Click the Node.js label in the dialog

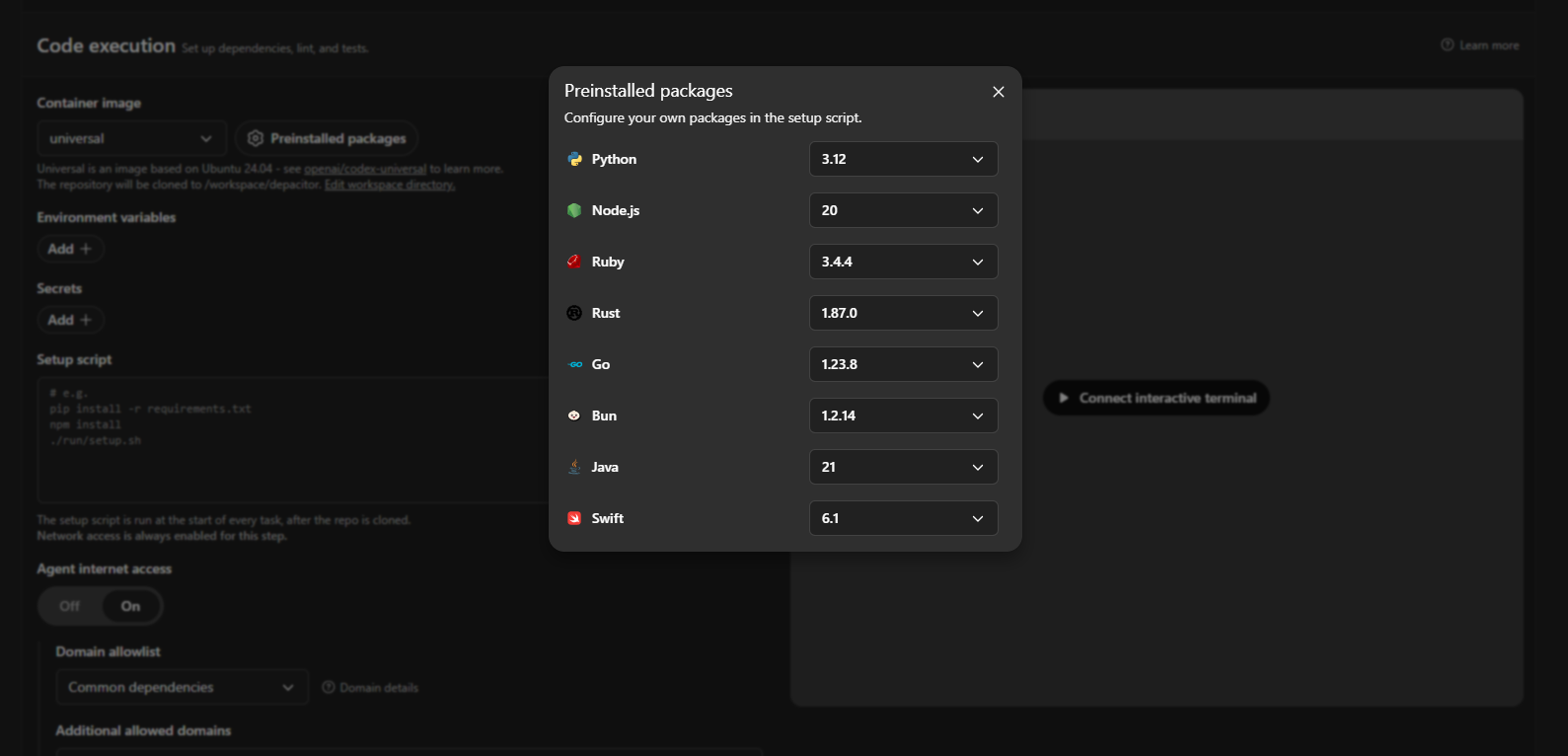616,210
